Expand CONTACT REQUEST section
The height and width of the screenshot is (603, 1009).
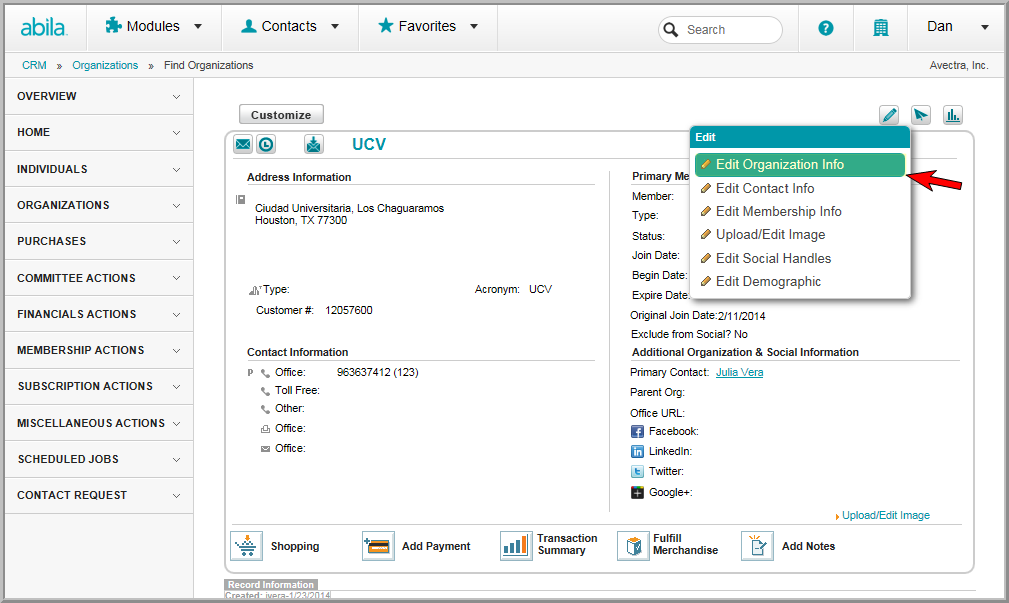click(x=99, y=496)
